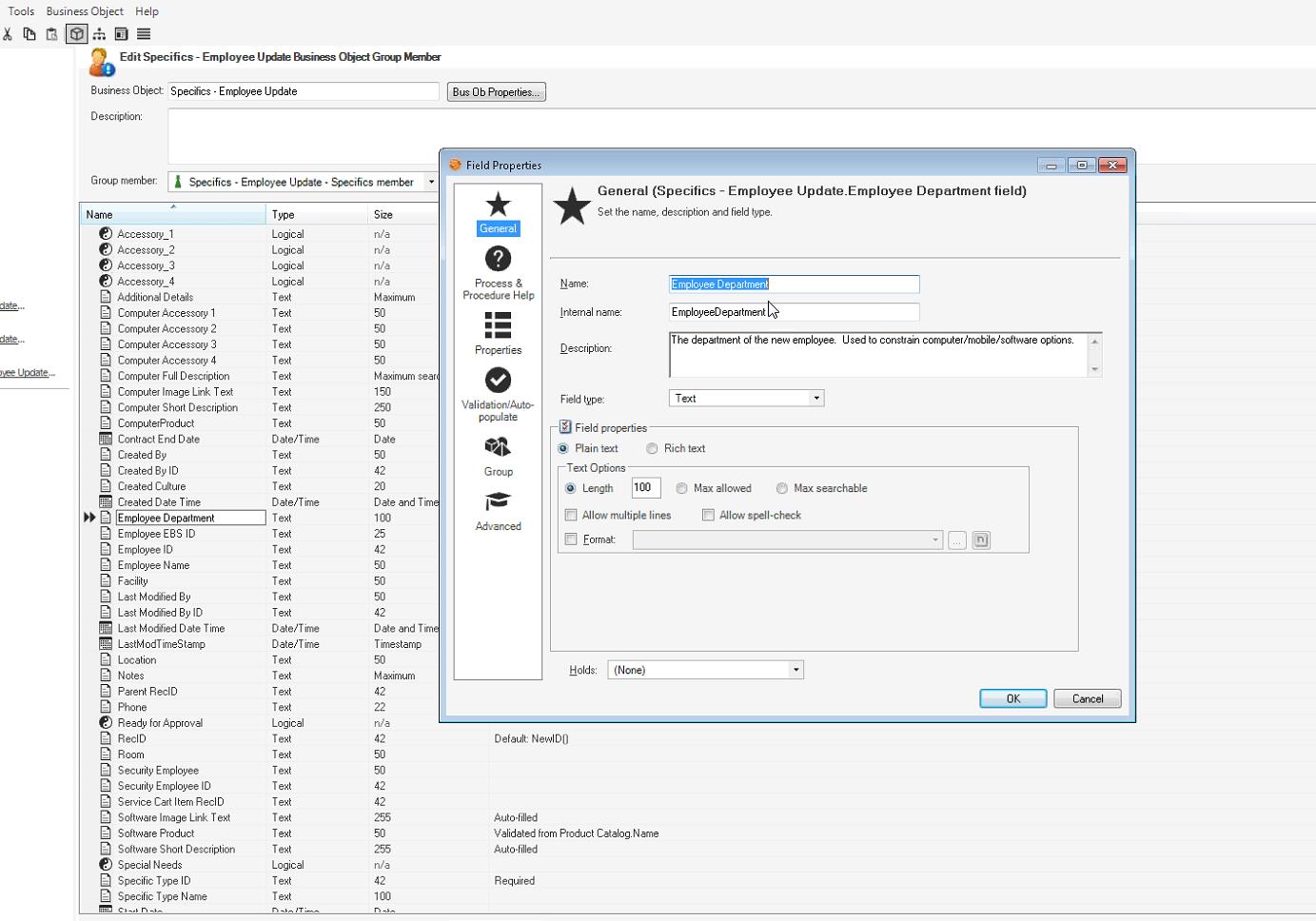The image size is (1316, 921).
Task: Click the Bus Ob Properties button
Action: pos(496,92)
